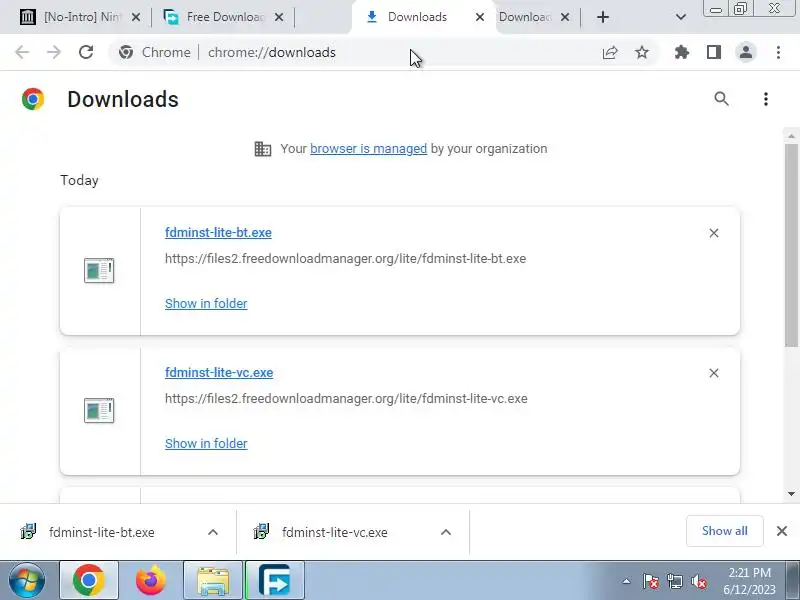
Task: Close the download shelf bar
Action: pyautogui.click(x=782, y=531)
